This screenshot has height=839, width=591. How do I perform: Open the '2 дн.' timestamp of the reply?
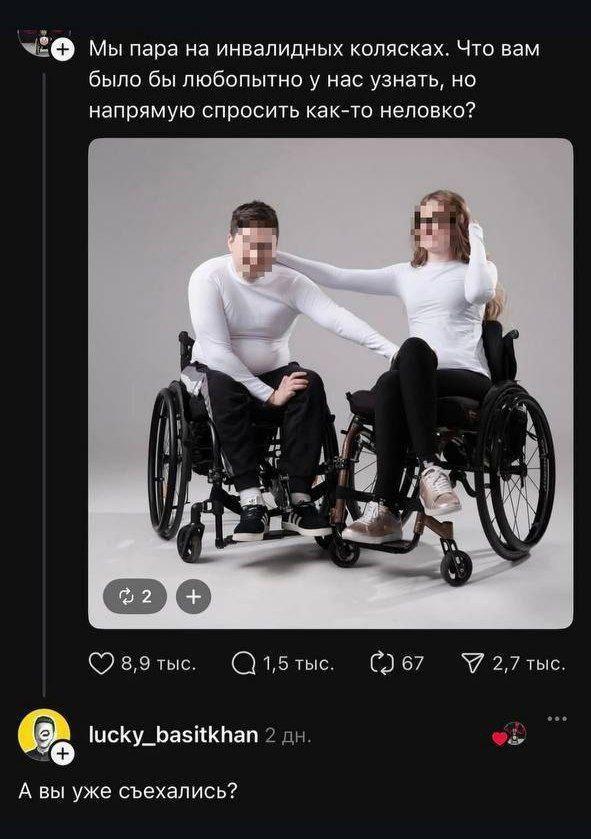coord(288,736)
